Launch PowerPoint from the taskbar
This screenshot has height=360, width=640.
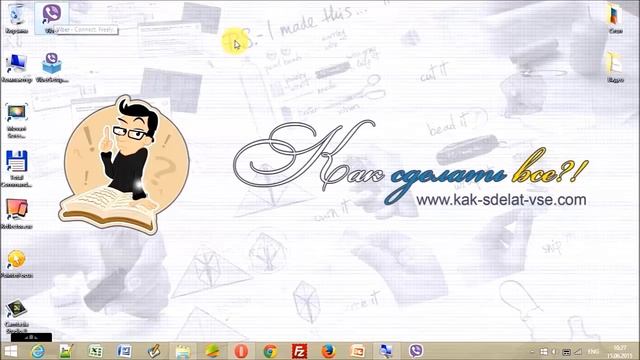click(358, 351)
